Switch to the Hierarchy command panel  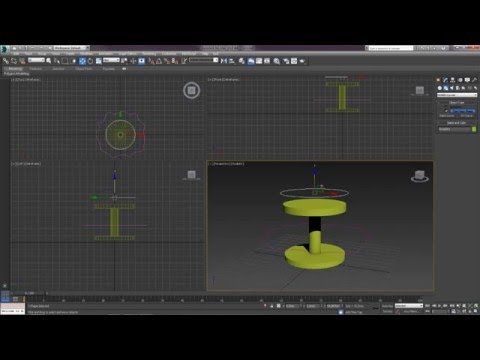pos(453,80)
